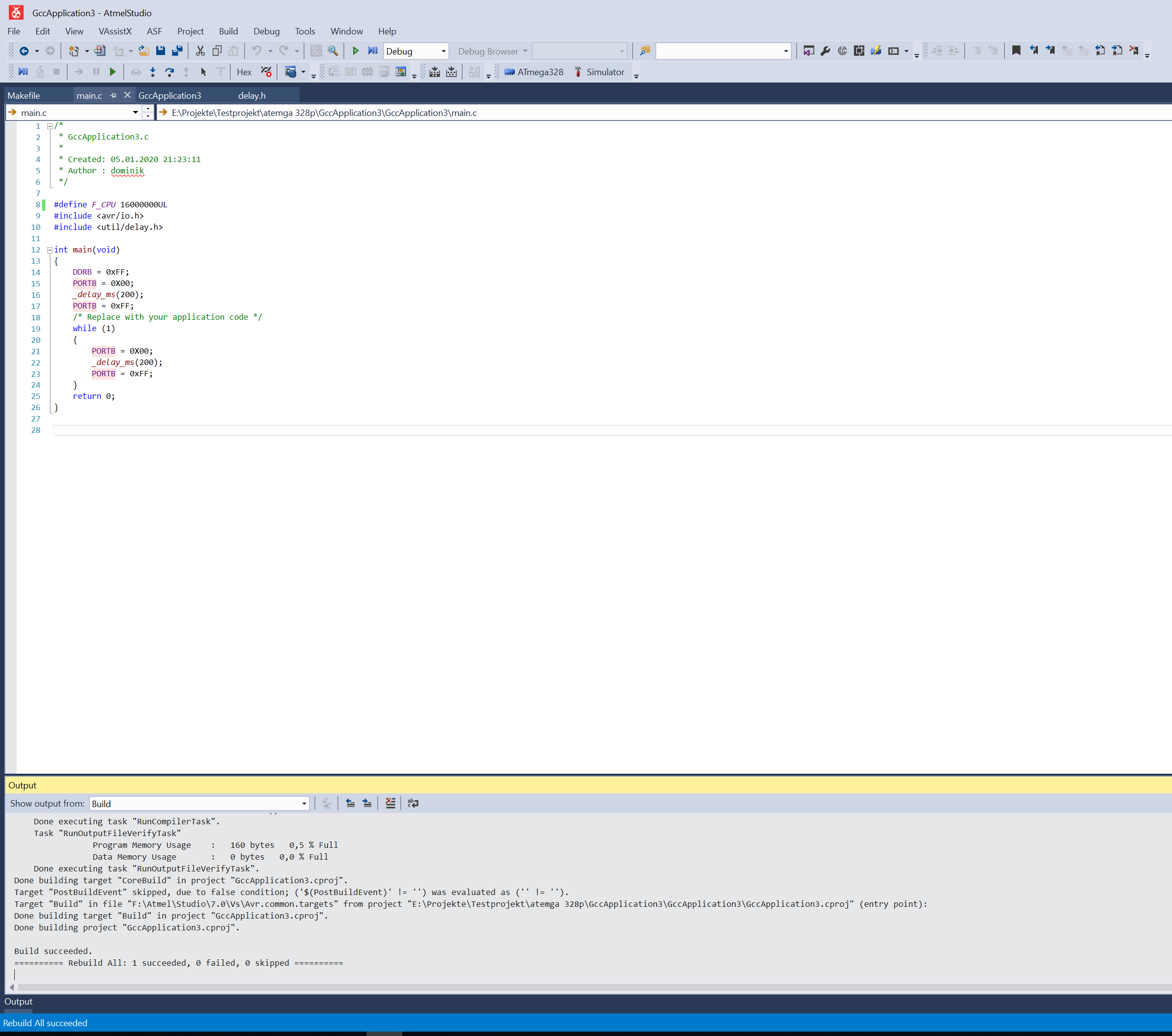Go to previous message in Output panel
The height and width of the screenshot is (1036, 1172).
[350, 803]
